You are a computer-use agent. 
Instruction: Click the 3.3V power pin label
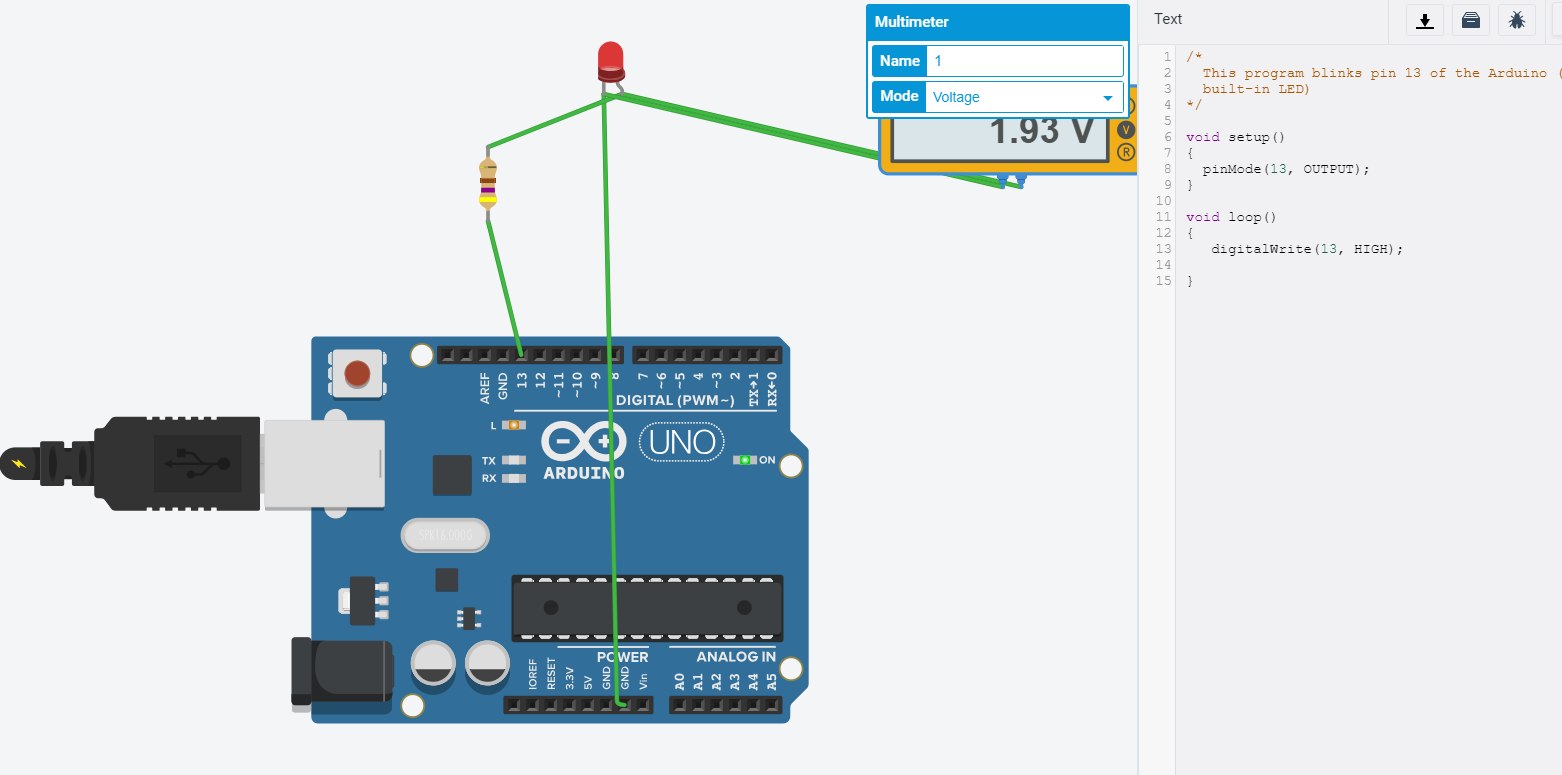coord(570,679)
